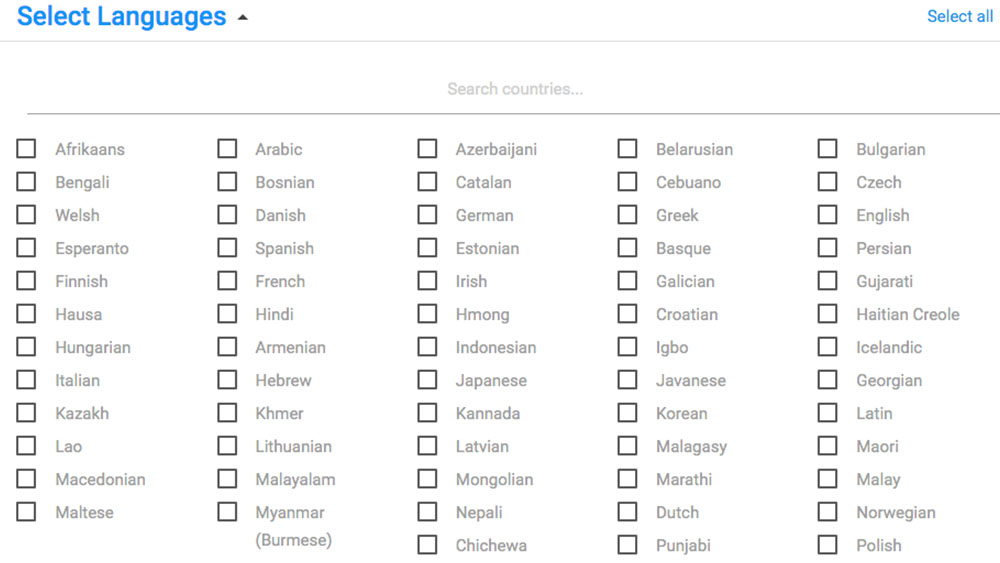The height and width of the screenshot is (563, 1000).
Task: Enable the Punjabi checkbox
Action: pyautogui.click(x=628, y=545)
